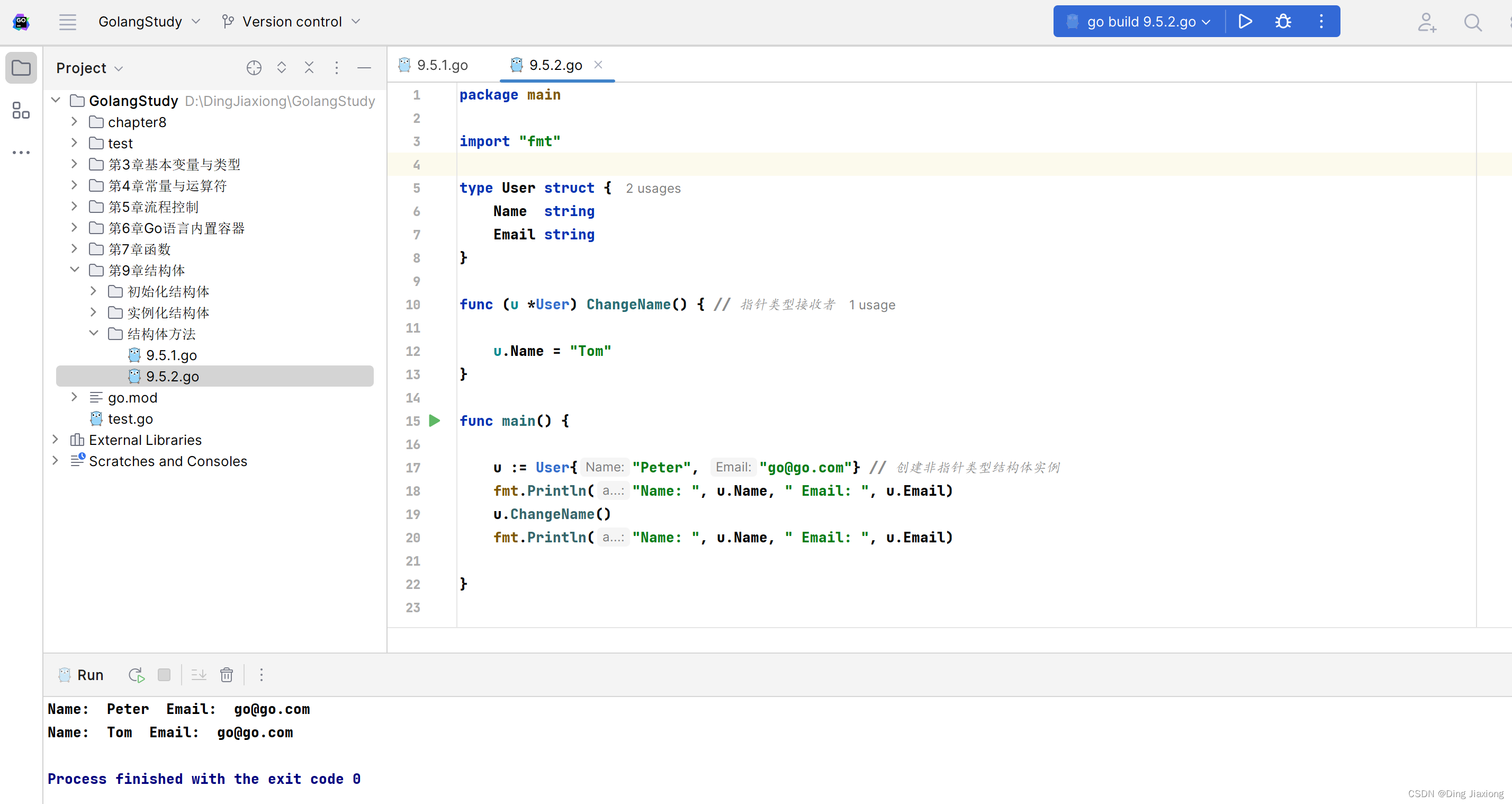
Task: Click the Add New File icon in Project panel
Action: click(254, 67)
